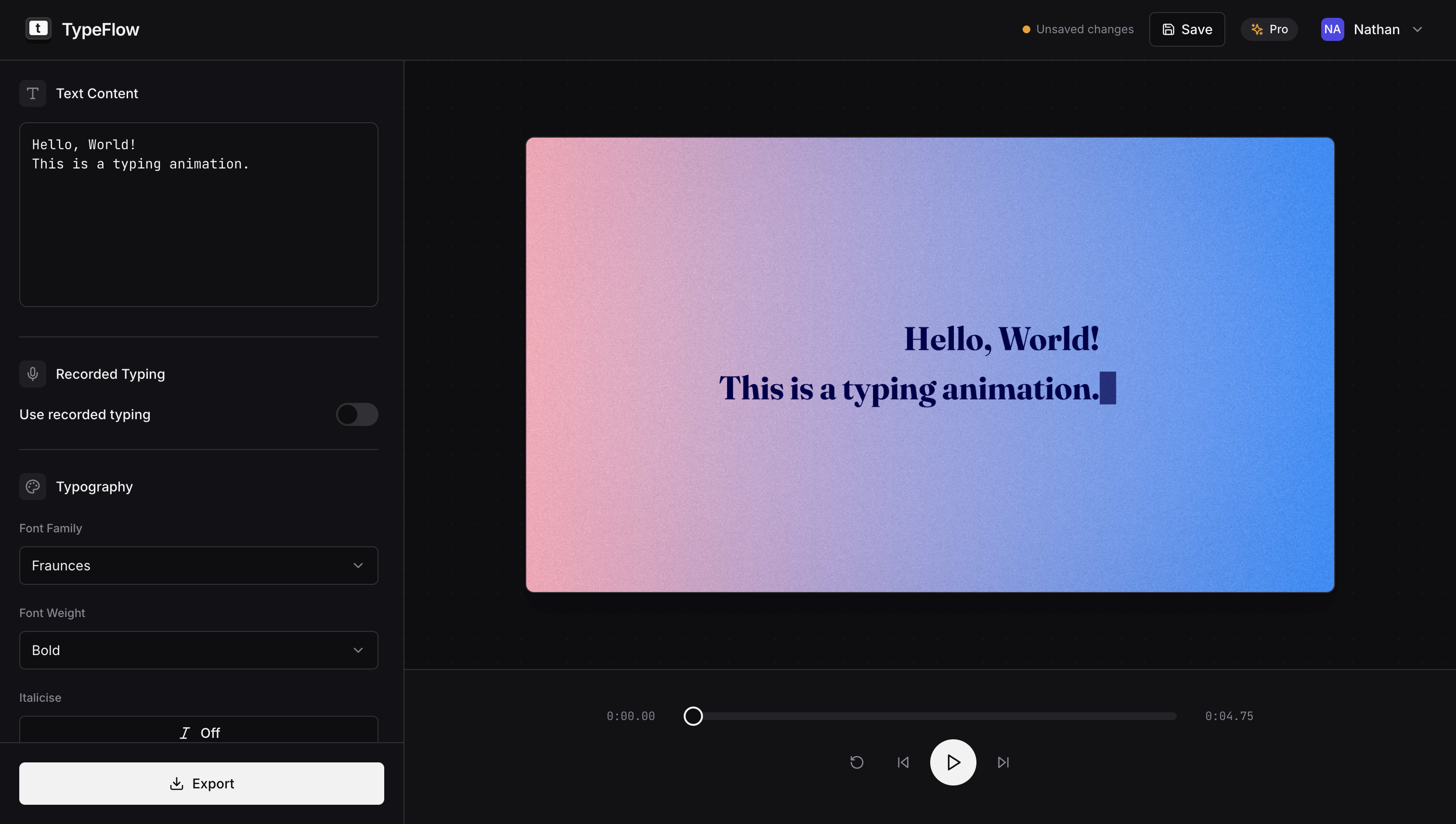Click the Export button
The height and width of the screenshot is (824, 1456).
[202, 783]
